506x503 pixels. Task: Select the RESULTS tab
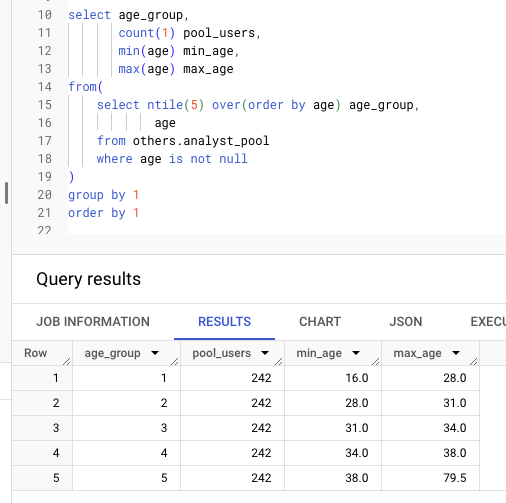[x=224, y=322]
